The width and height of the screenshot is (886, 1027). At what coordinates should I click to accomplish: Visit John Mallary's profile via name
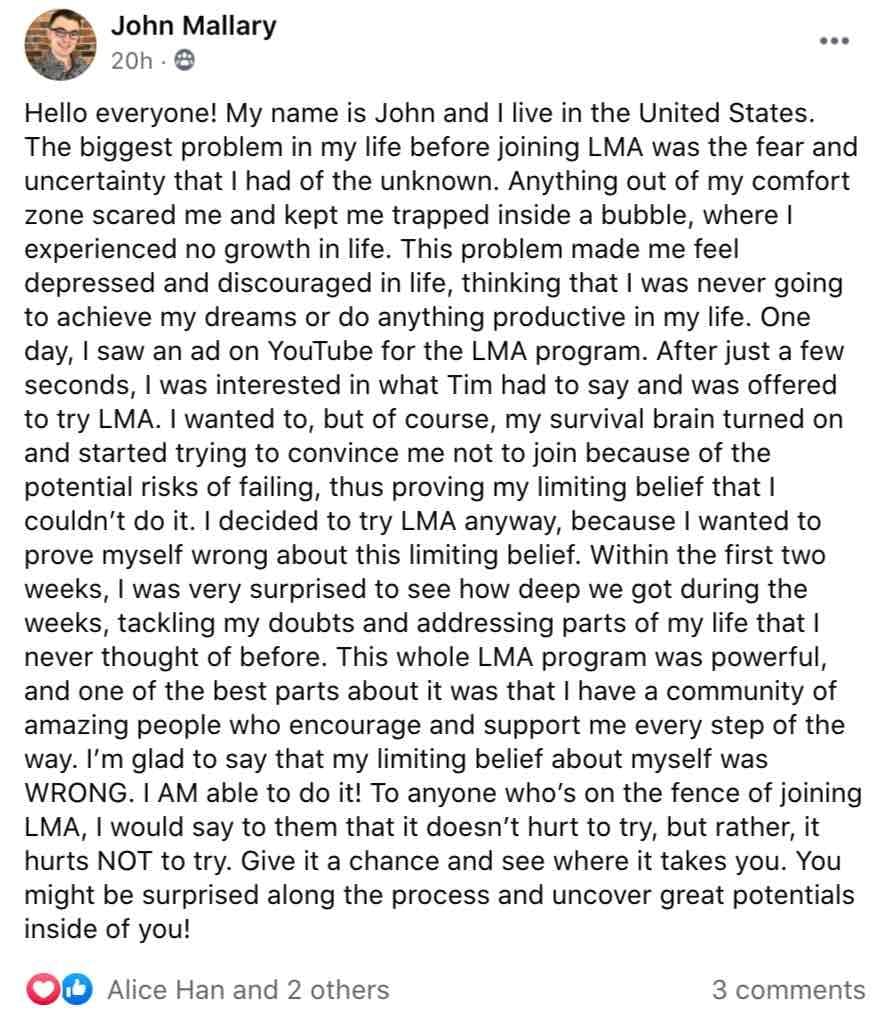coord(194,26)
